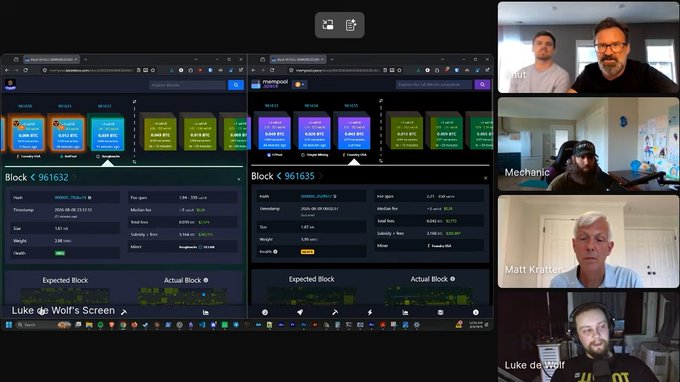Close Block 961635 details panel
This screenshot has height=382, width=680.
pos(485,178)
